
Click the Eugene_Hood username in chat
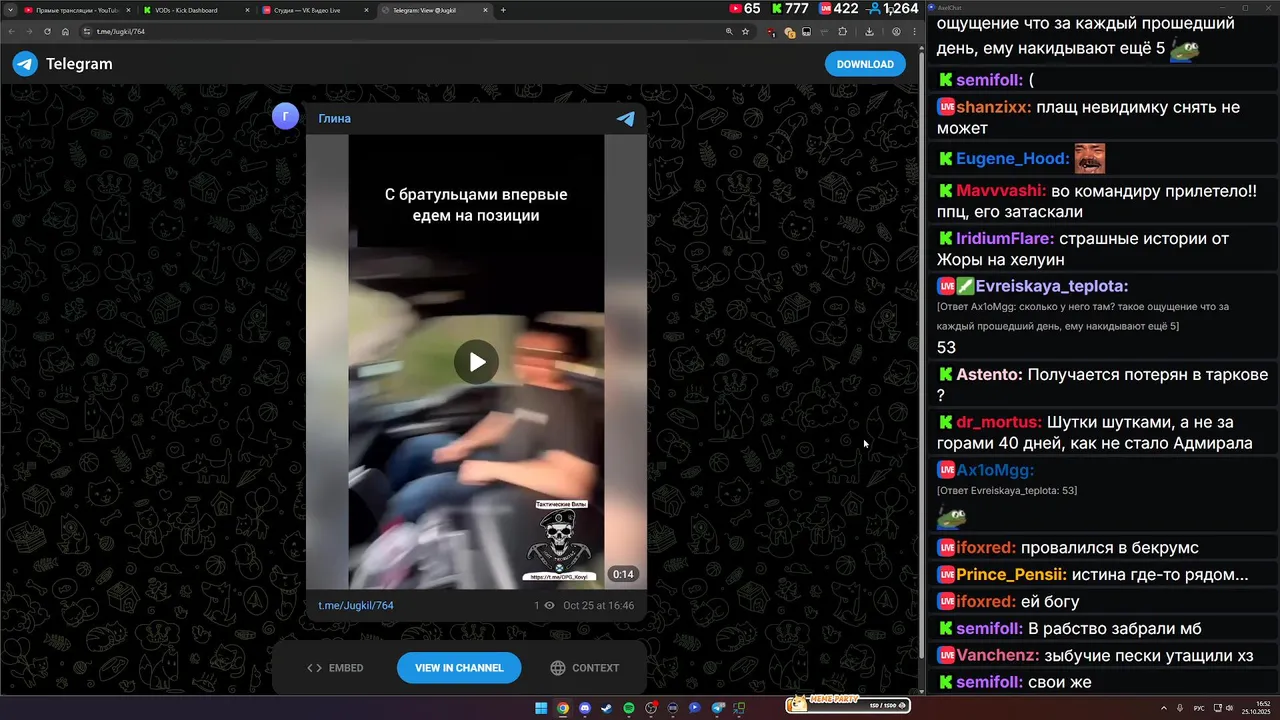pyautogui.click(x=1012, y=159)
